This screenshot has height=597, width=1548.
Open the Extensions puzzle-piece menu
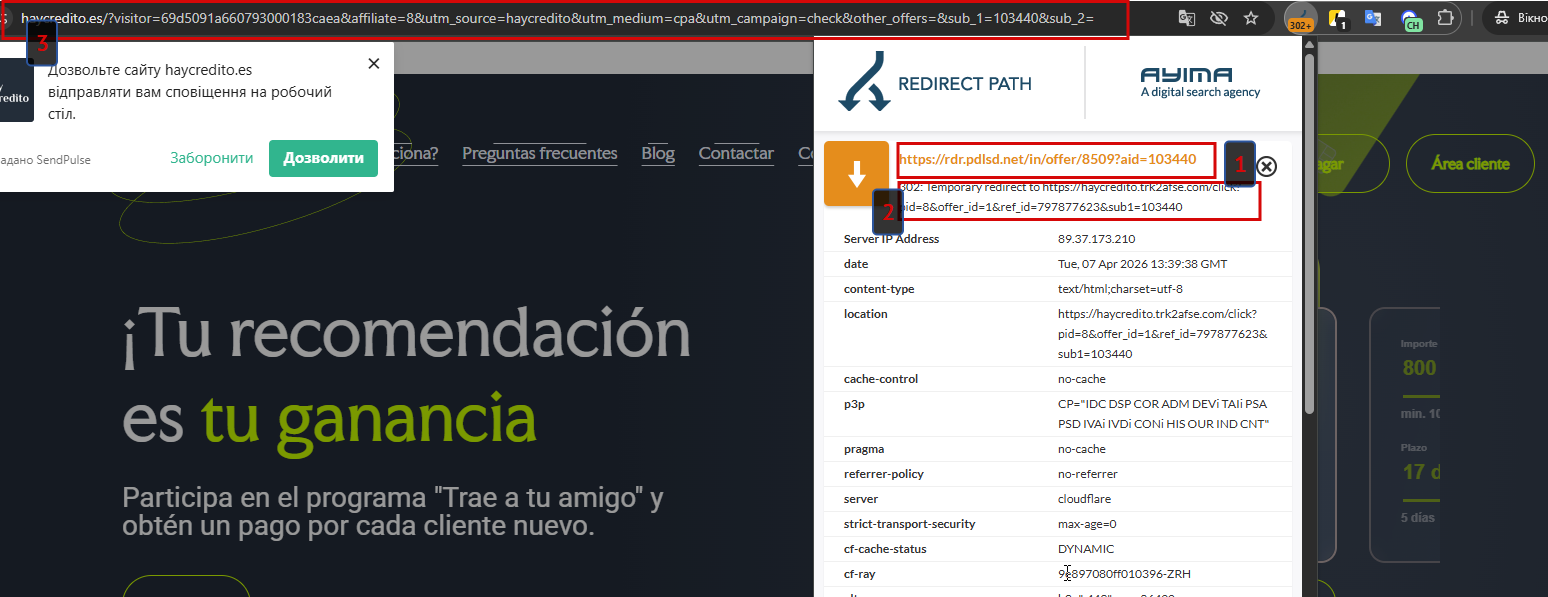(x=1445, y=18)
